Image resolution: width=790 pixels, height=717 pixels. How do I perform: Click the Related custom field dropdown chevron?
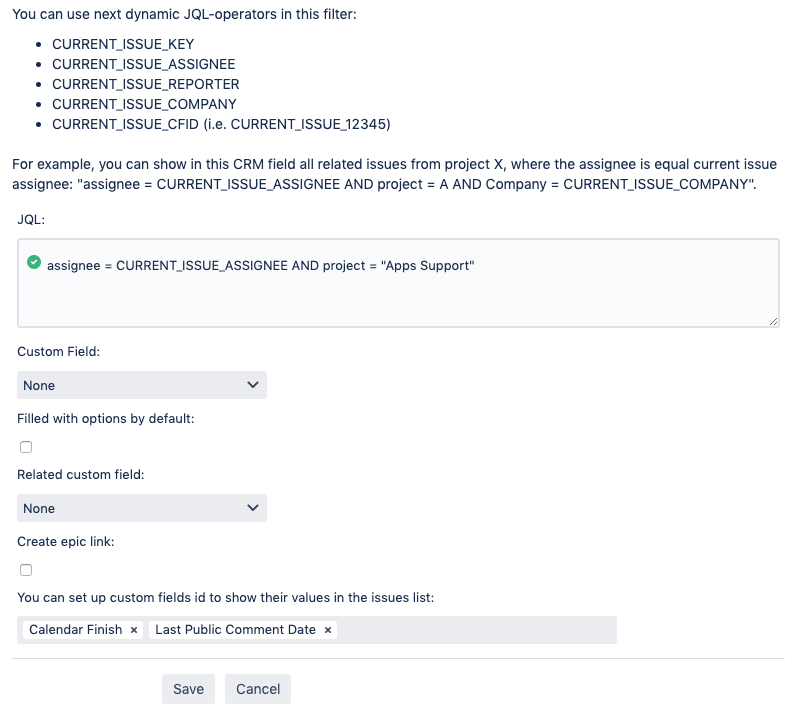coord(252,508)
